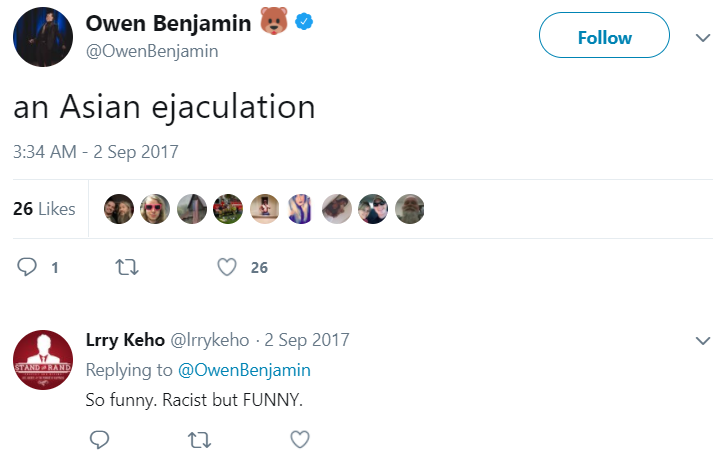Screen dimensions: 724x453
Task: Like the main tweet with heart icon
Action: 227,267
